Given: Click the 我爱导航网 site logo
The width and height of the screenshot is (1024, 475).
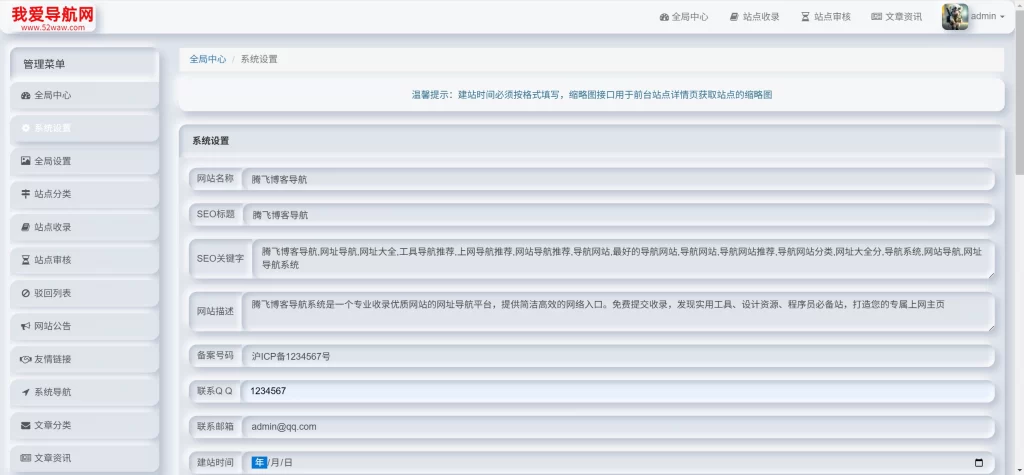Looking at the screenshot, I should pos(53,16).
